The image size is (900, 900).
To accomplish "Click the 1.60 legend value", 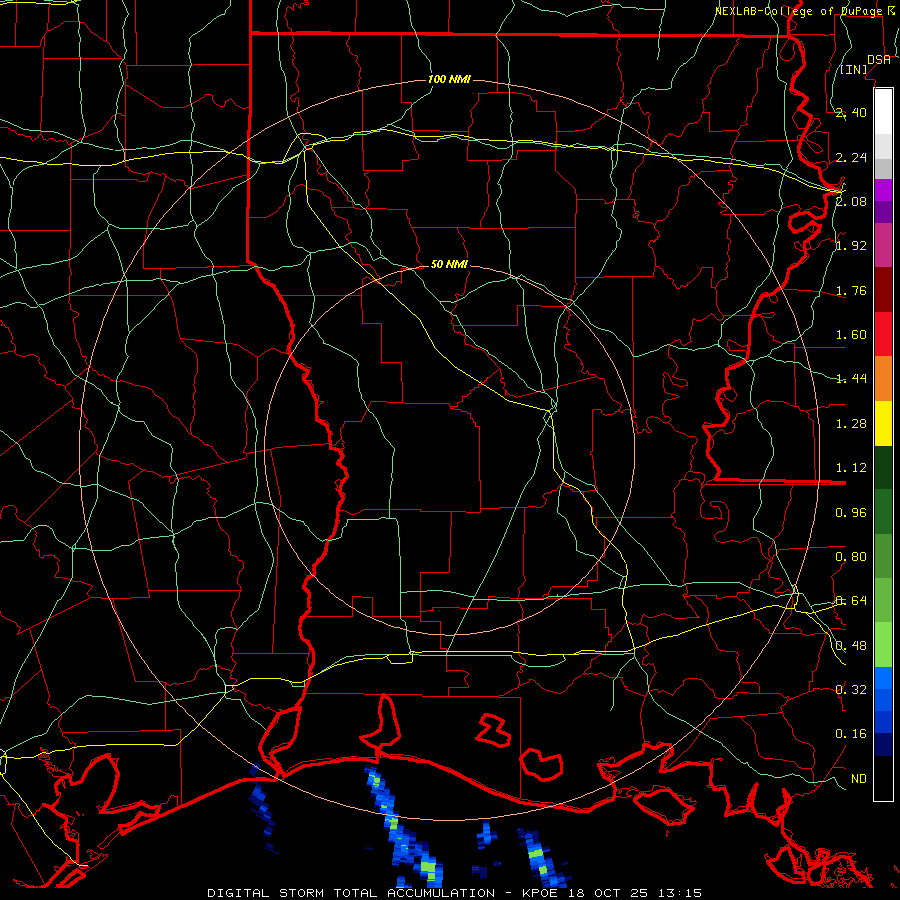I will pyautogui.click(x=851, y=335).
